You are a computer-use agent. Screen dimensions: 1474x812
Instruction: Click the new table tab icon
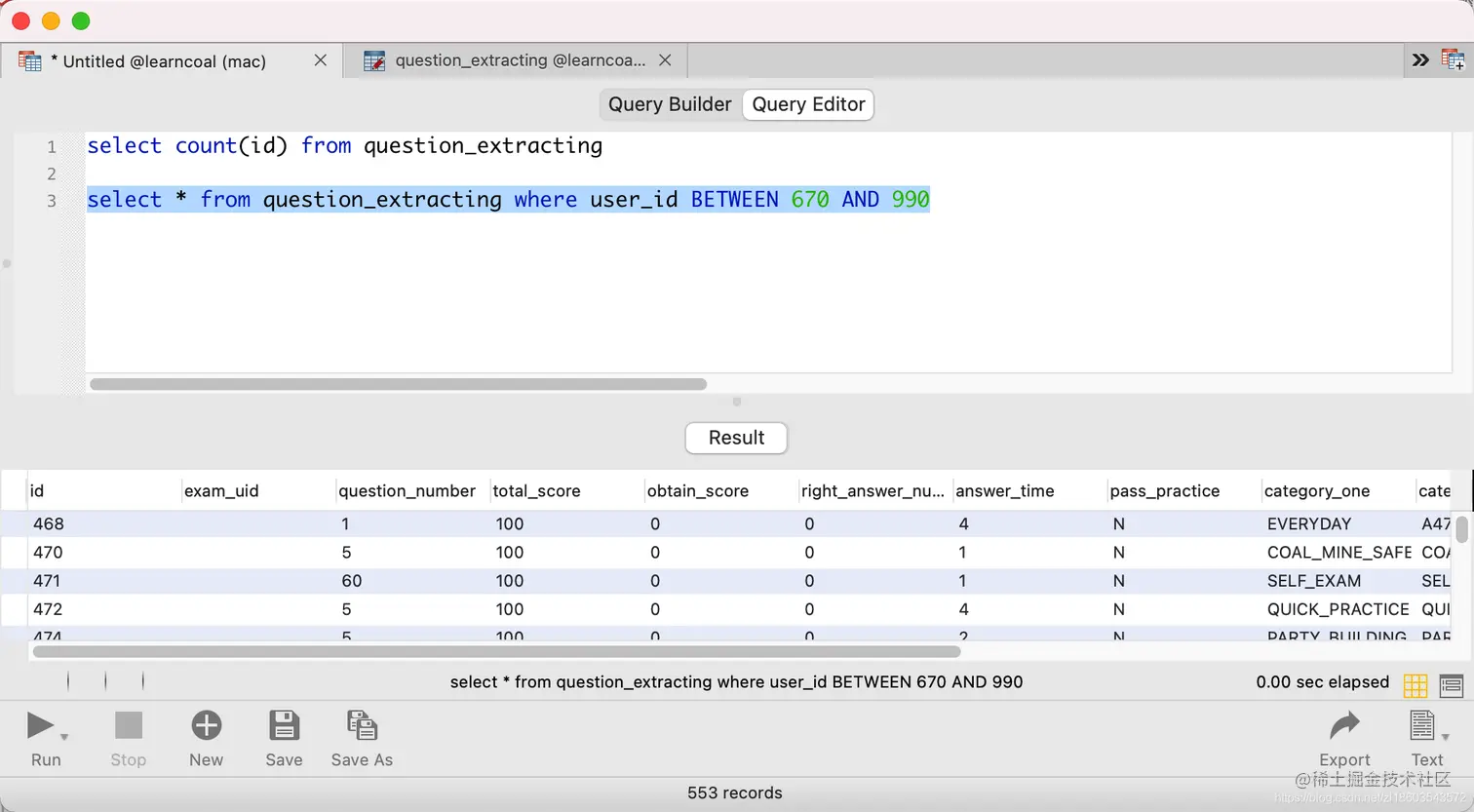[x=1454, y=60]
